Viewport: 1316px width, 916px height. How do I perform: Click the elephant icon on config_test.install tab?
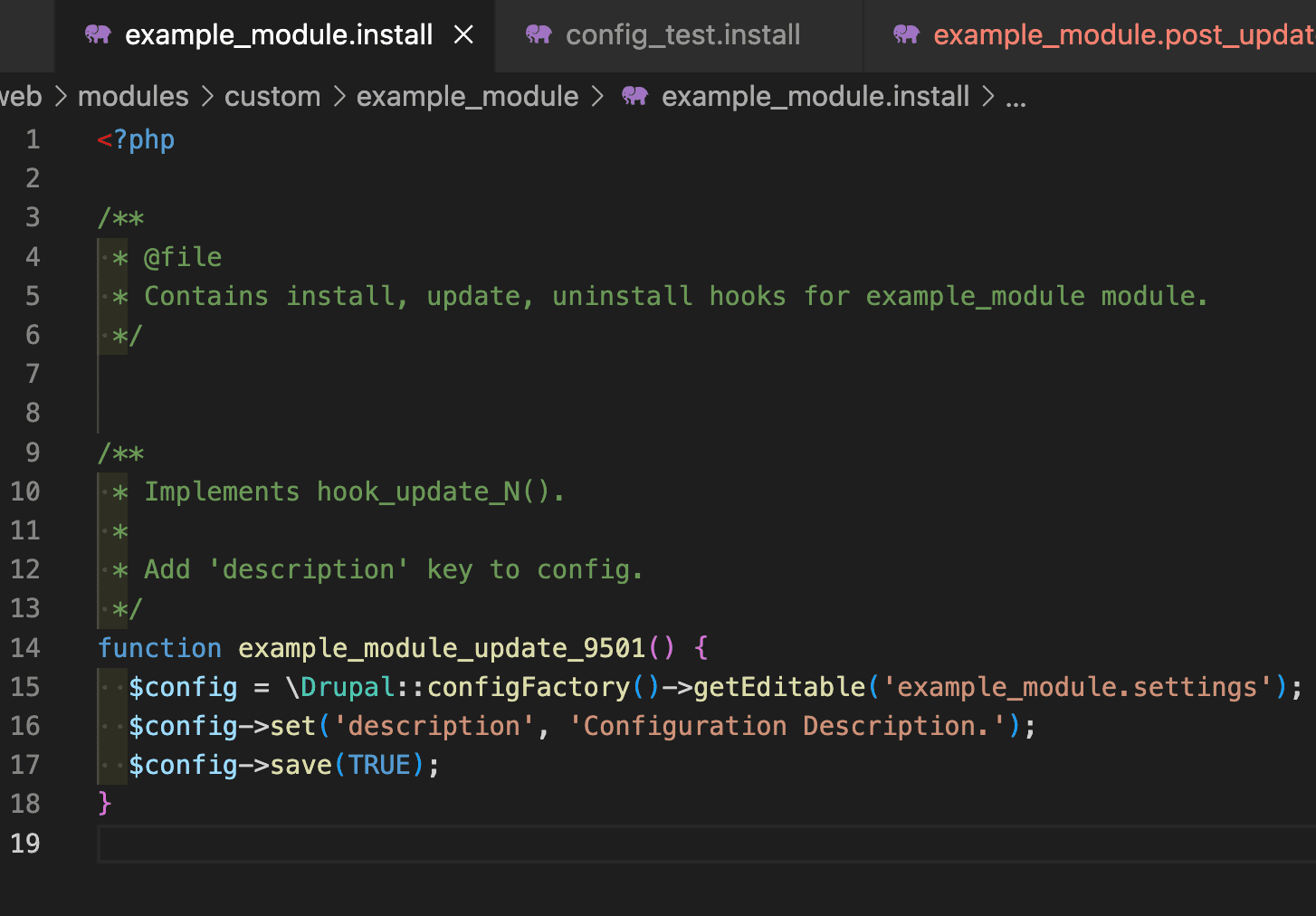pyautogui.click(x=539, y=35)
